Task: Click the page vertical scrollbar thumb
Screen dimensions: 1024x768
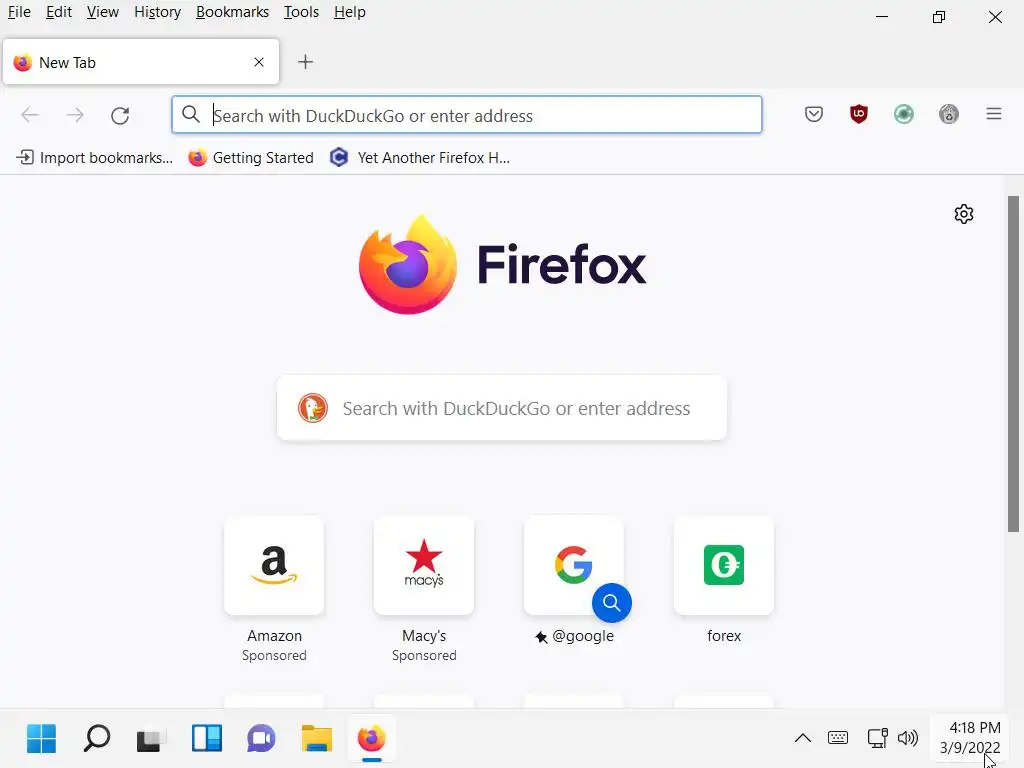Action: [x=1013, y=364]
